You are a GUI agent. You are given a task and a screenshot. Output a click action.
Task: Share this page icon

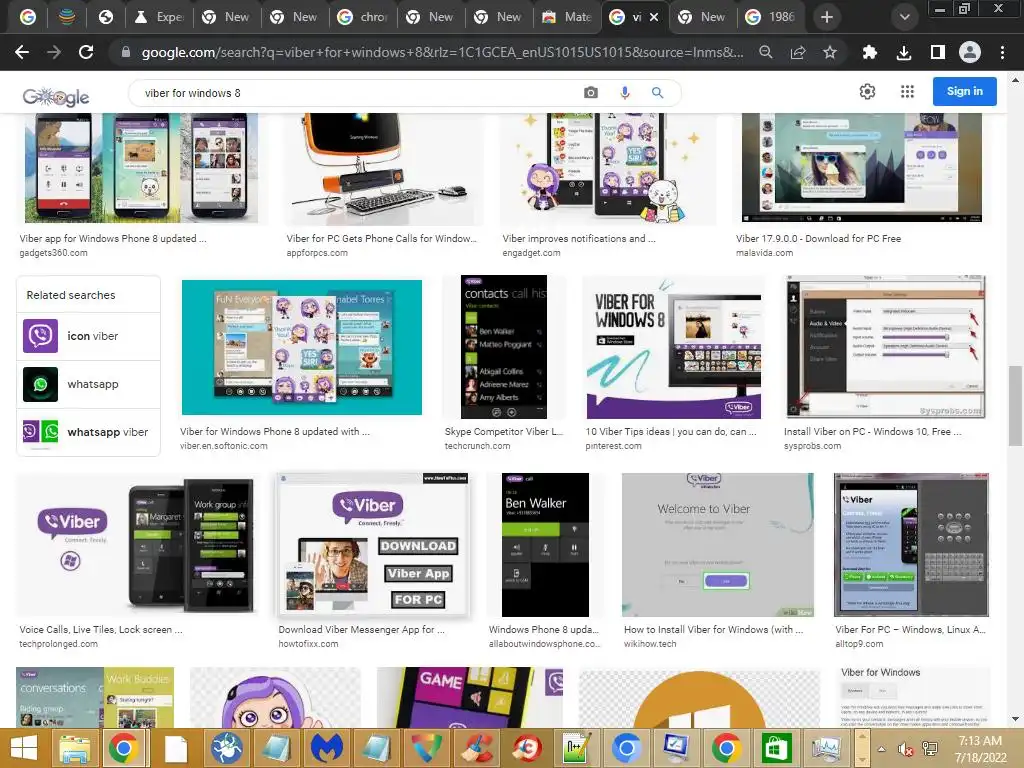pyautogui.click(x=798, y=52)
